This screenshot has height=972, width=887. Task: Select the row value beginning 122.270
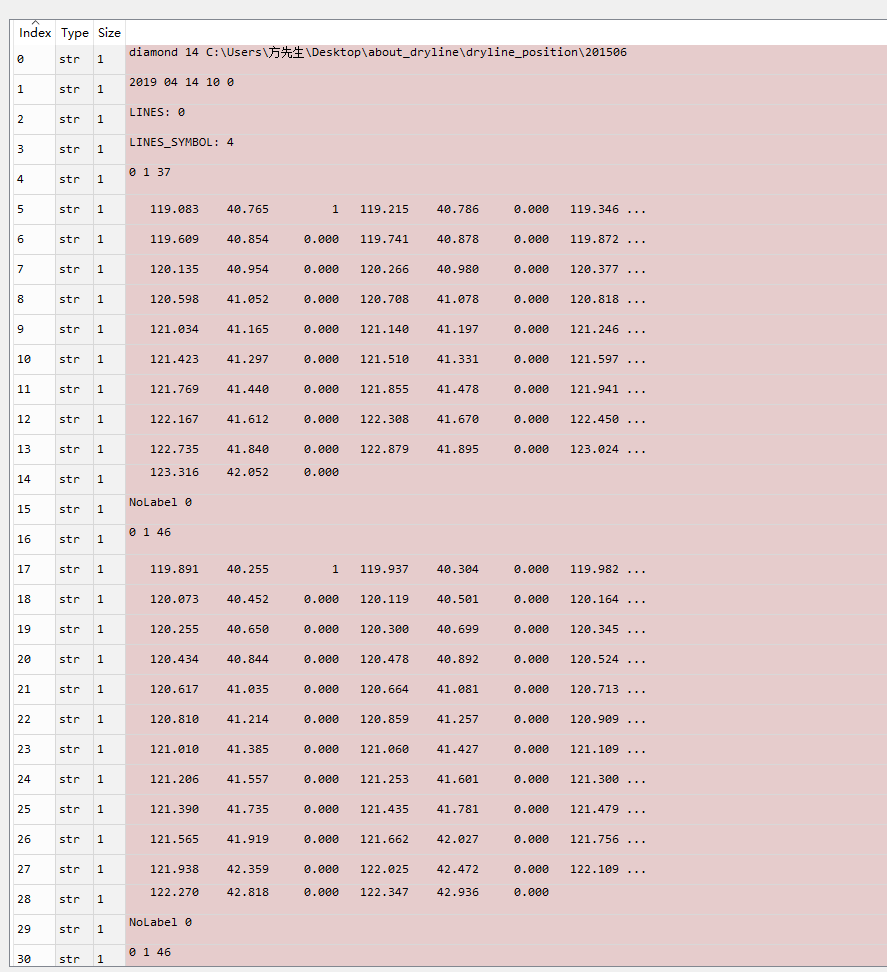pos(506,899)
